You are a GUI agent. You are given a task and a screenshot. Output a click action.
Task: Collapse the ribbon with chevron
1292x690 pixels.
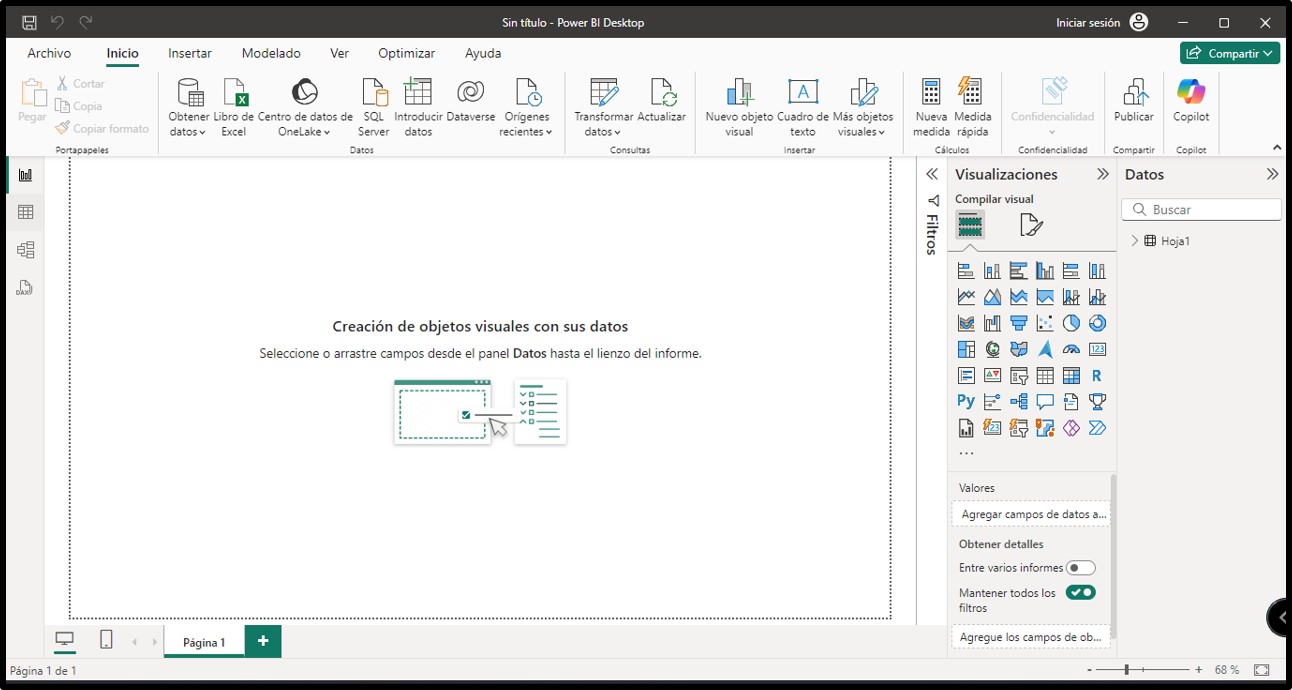[1277, 148]
